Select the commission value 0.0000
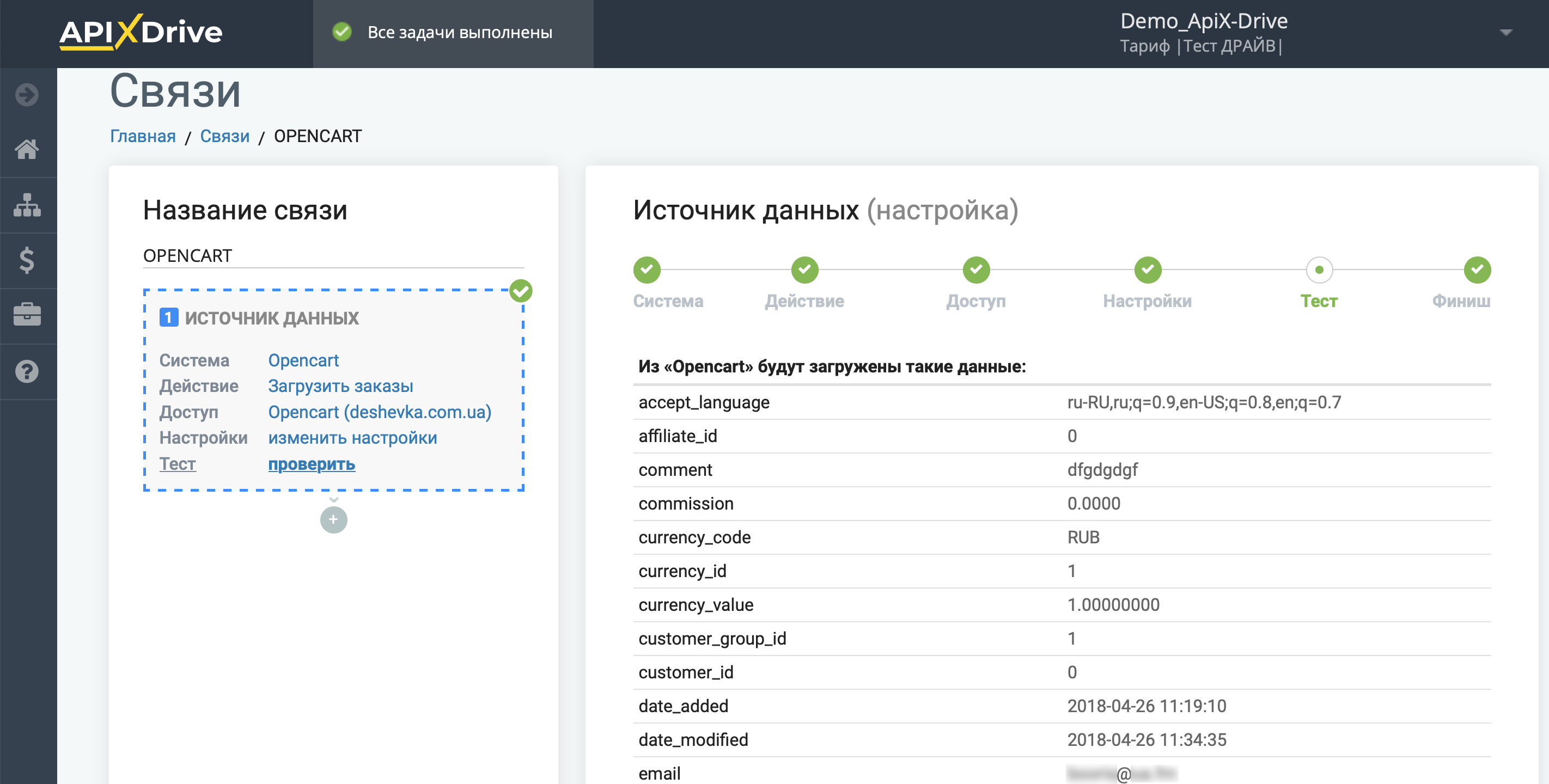 (x=1094, y=503)
